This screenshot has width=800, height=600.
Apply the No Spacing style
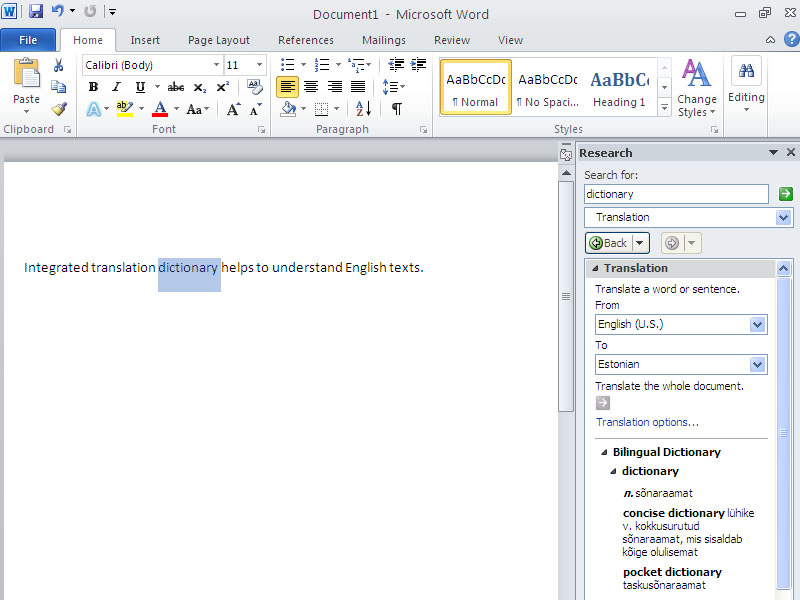(547, 87)
